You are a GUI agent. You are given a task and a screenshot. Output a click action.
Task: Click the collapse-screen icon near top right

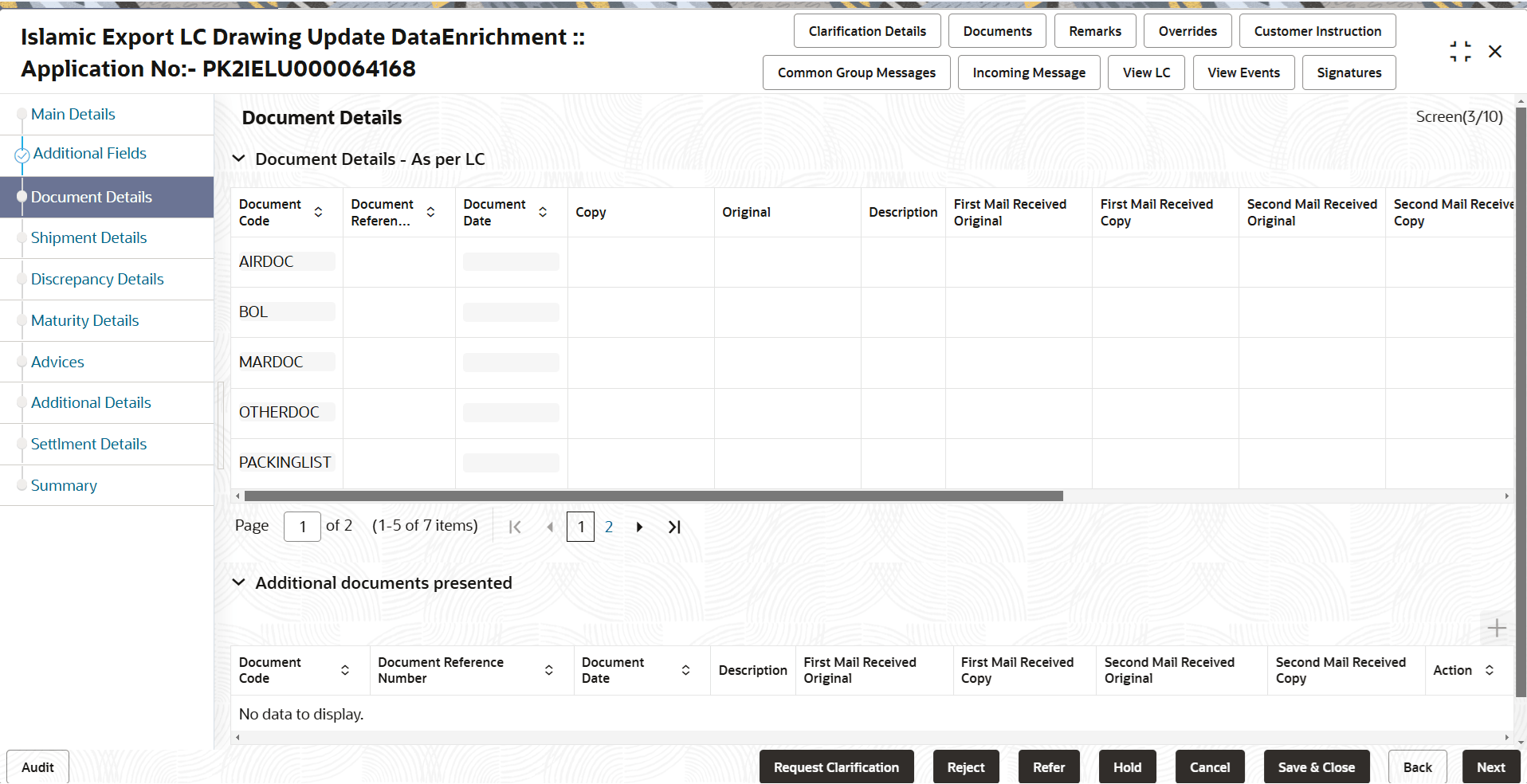[1460, 50]
